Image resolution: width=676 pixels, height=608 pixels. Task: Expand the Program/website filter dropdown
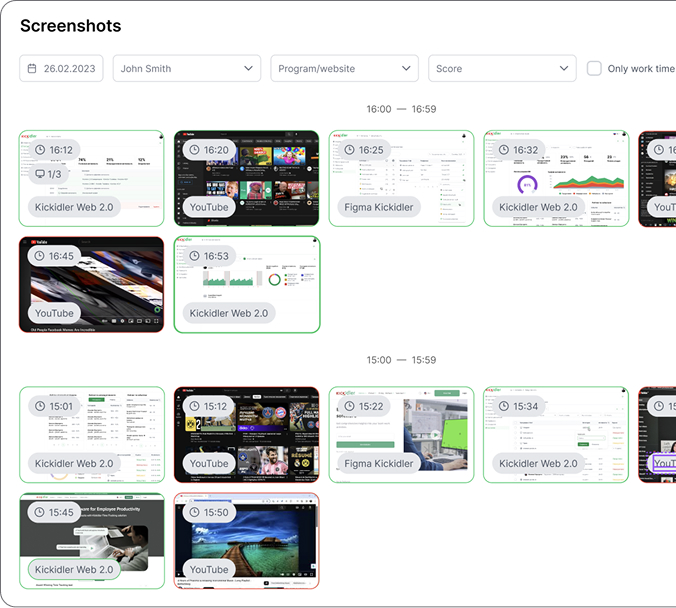pyautogui.click(x=344, y=68)
